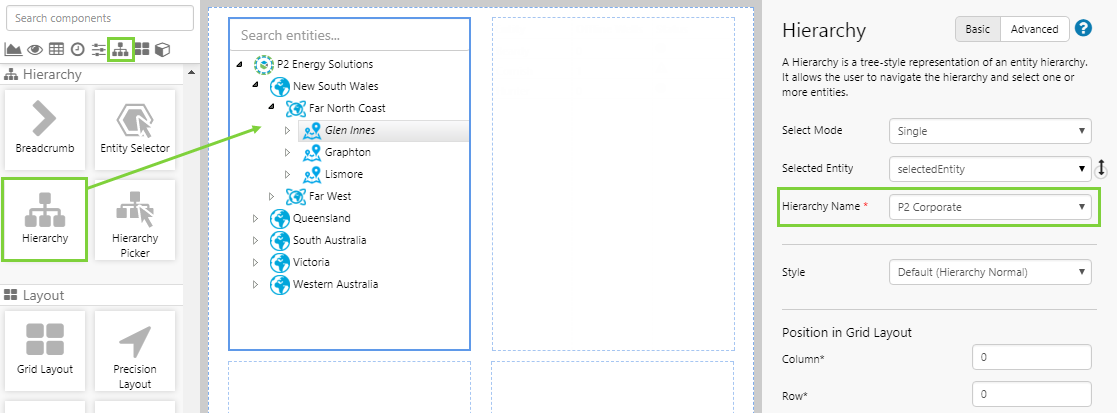The width and height of the screenshot is (1117, 413).
Task: Click the South Australia globe icon
Action: (x=280, y=241)
